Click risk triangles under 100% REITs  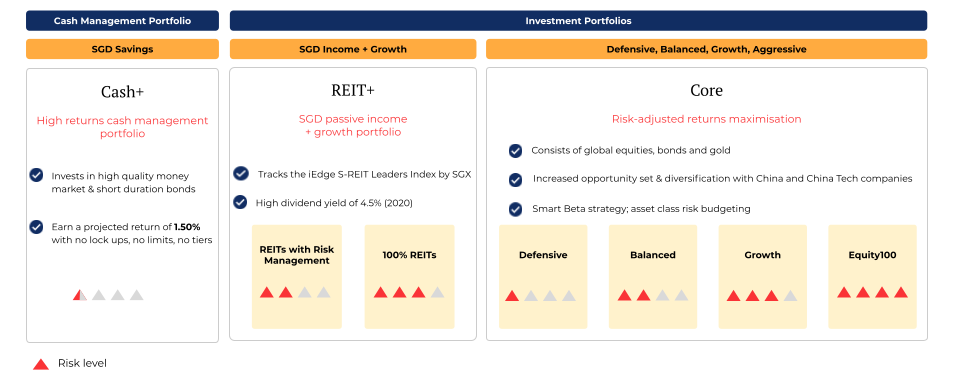[x=409, y=292]
